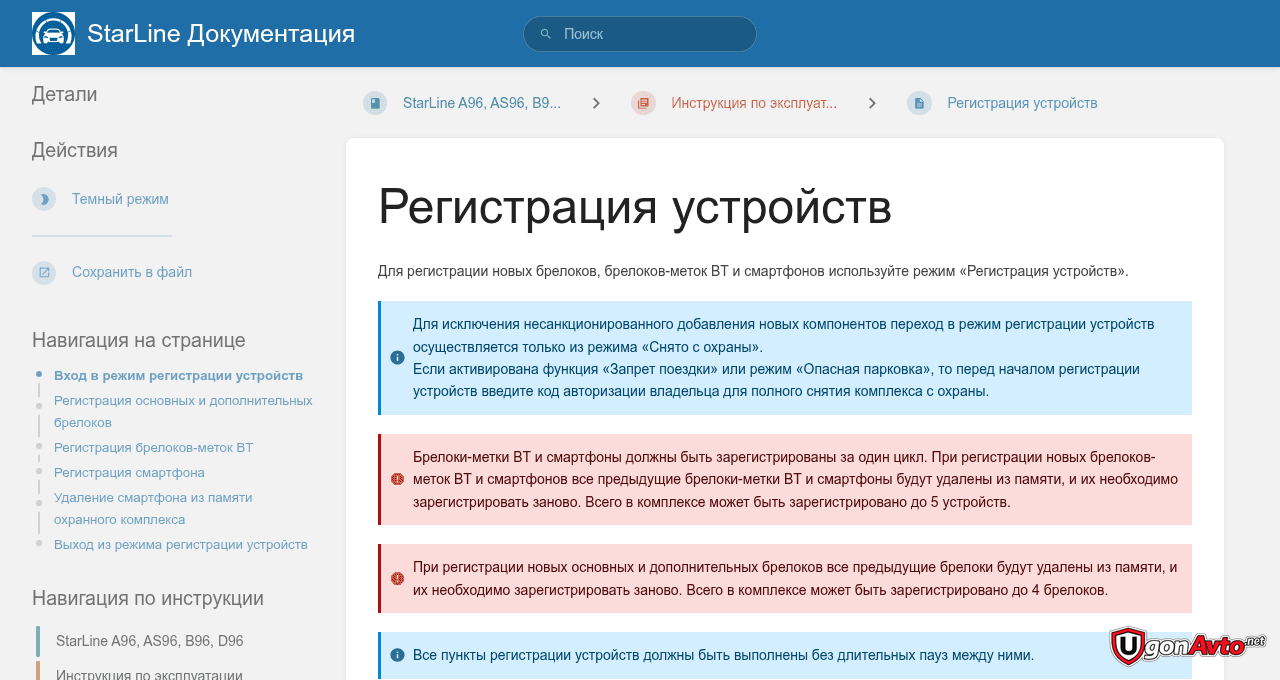Click the Навигация на странице heading
This screenshot has width=1280, height=680.
pyautogui.click(x=139, y=340)
